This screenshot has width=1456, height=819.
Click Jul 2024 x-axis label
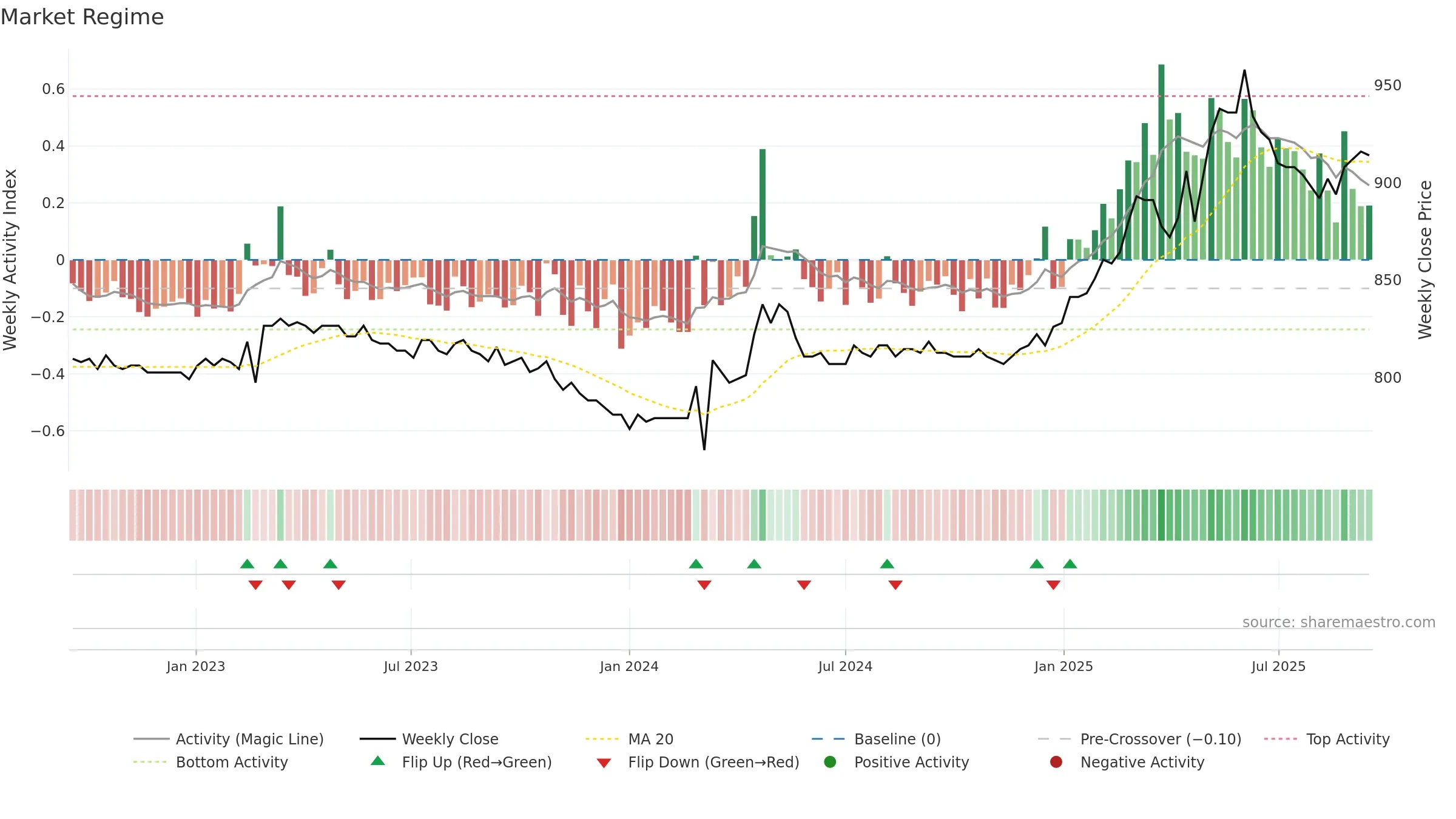pyautogui.click(x=845, y=666)
